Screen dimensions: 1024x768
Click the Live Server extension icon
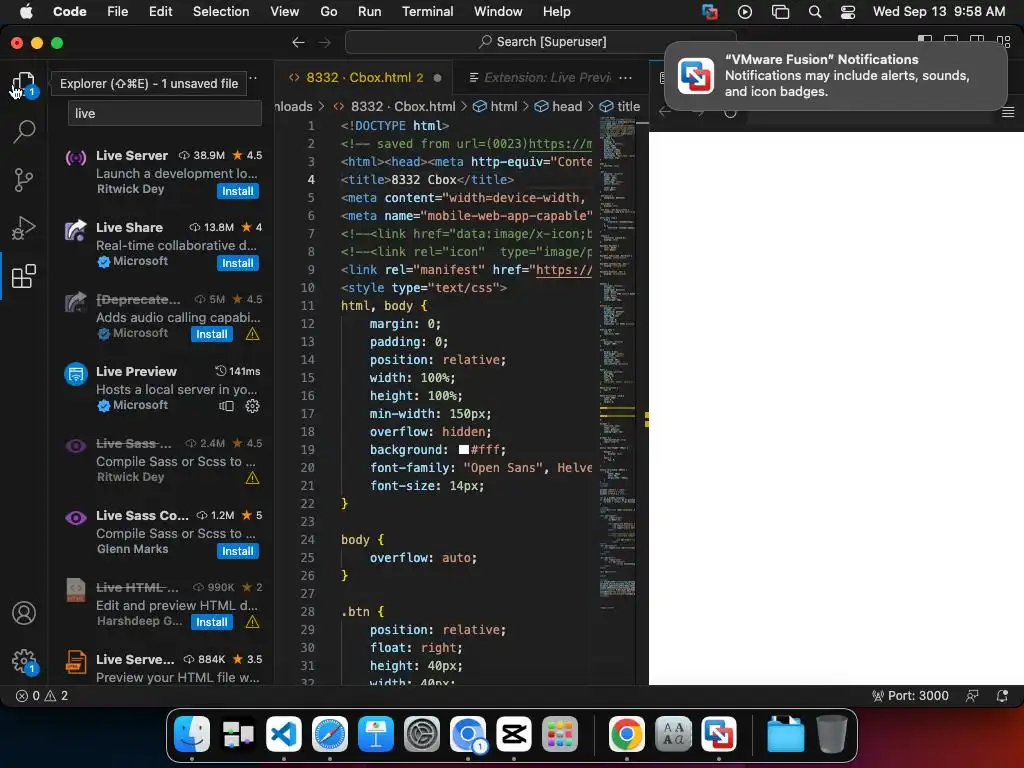(x=76, y=157)
